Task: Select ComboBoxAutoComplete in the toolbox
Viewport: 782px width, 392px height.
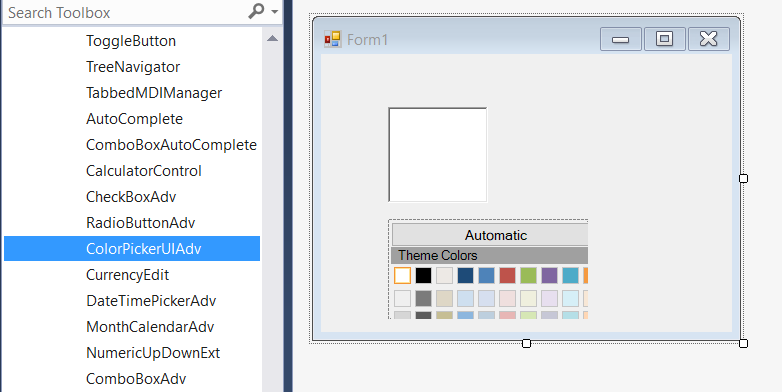Action: 171,145
